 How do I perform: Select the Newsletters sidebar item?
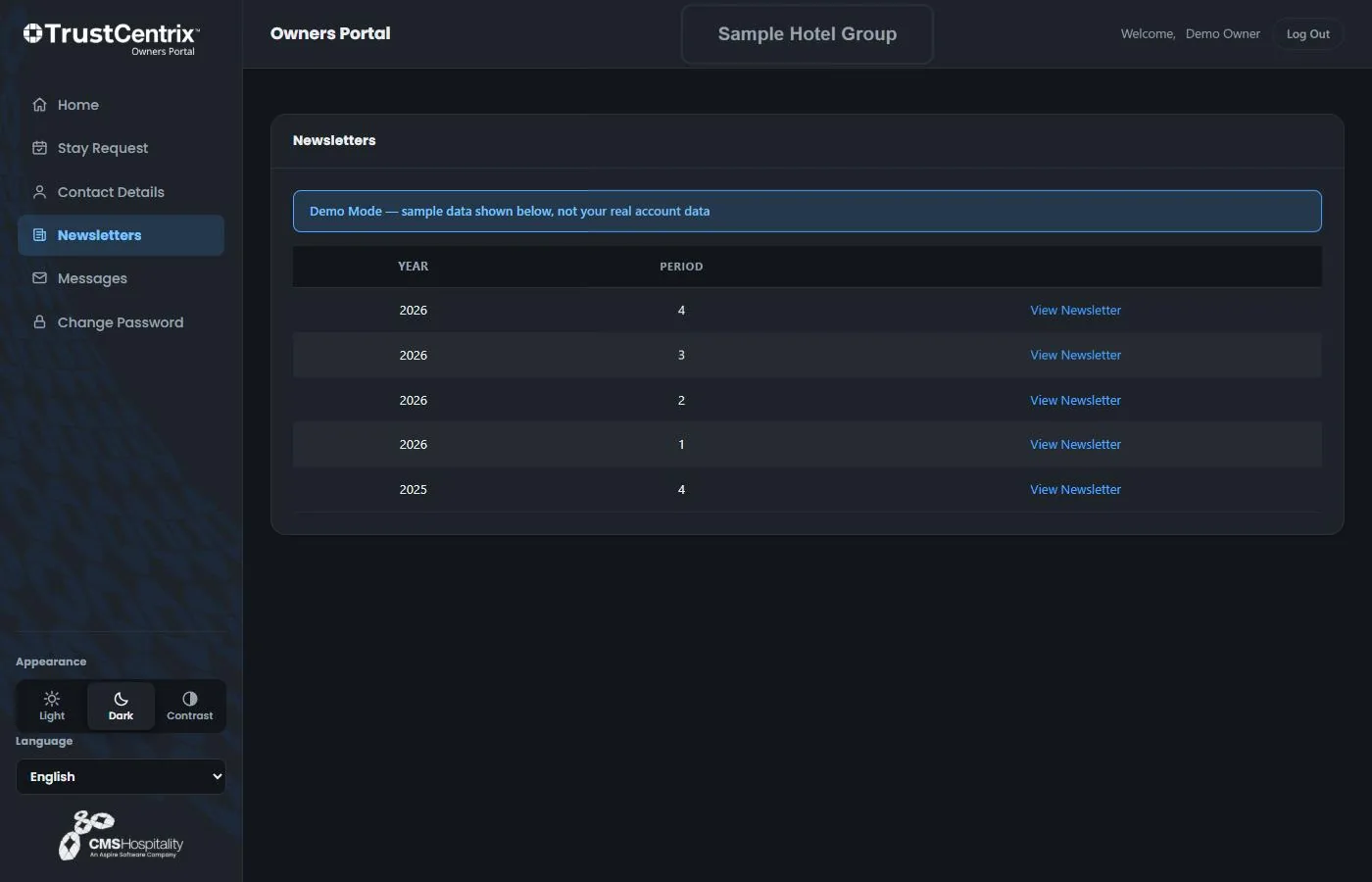tap(121, 235)
